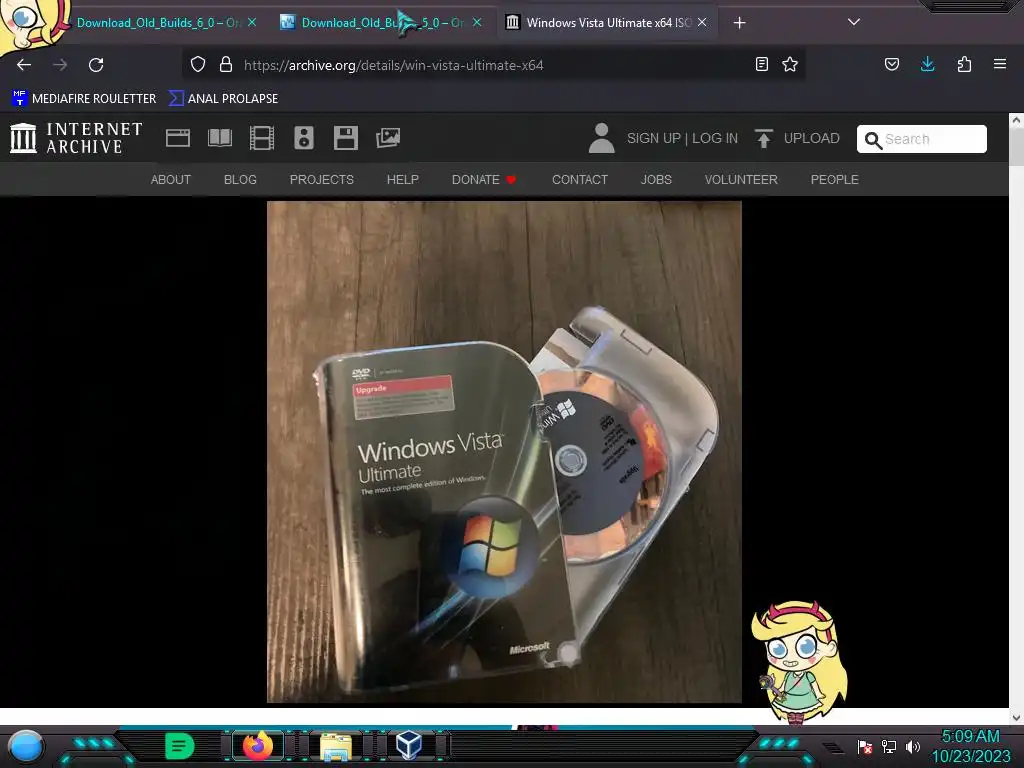This screenshot has width=1024, height=768.
Task: Open a new tab with plus button
Action: [x=739, y=23]
